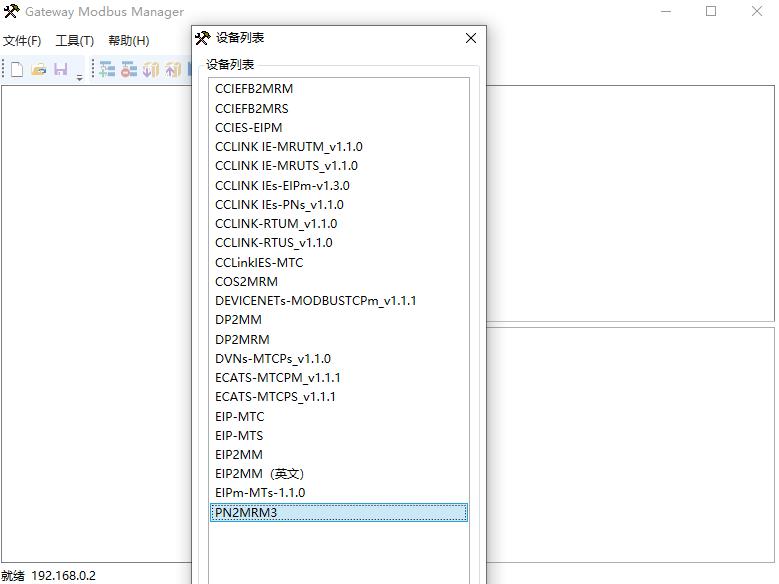
Task: Click the Save diskette toolbar icon
Action: (61, 70)
